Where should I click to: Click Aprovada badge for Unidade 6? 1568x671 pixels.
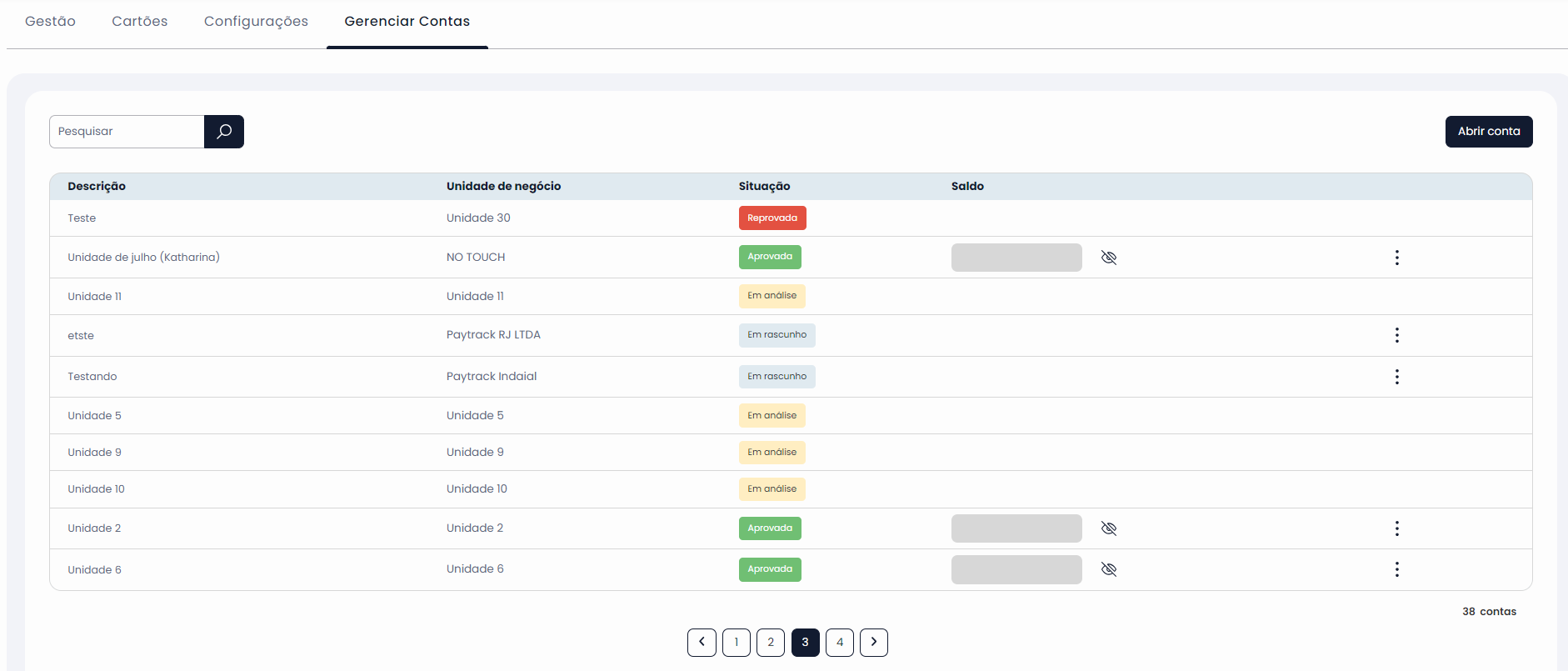(770, 569)
